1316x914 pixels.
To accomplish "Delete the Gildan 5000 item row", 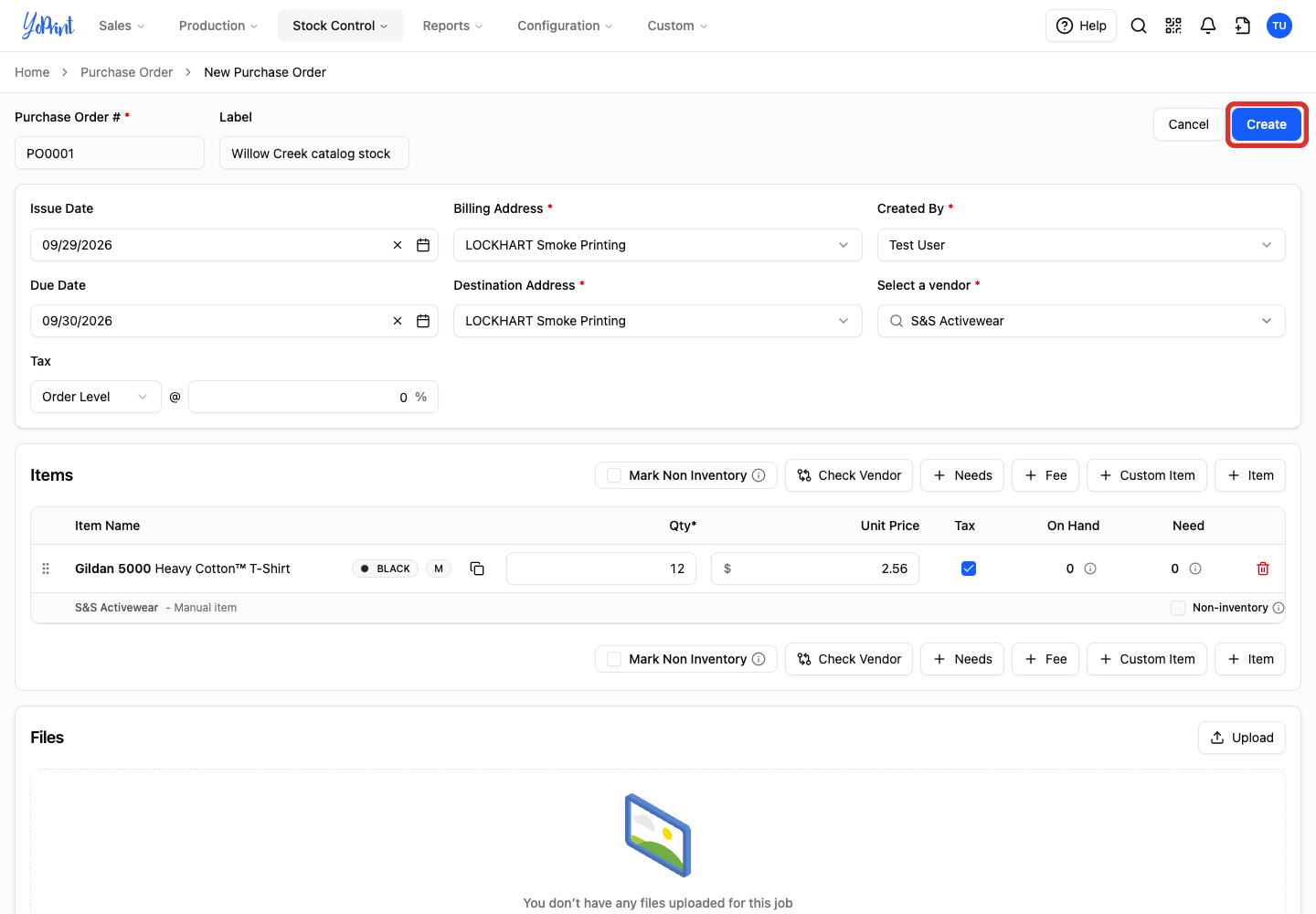I will (1263, 569).
